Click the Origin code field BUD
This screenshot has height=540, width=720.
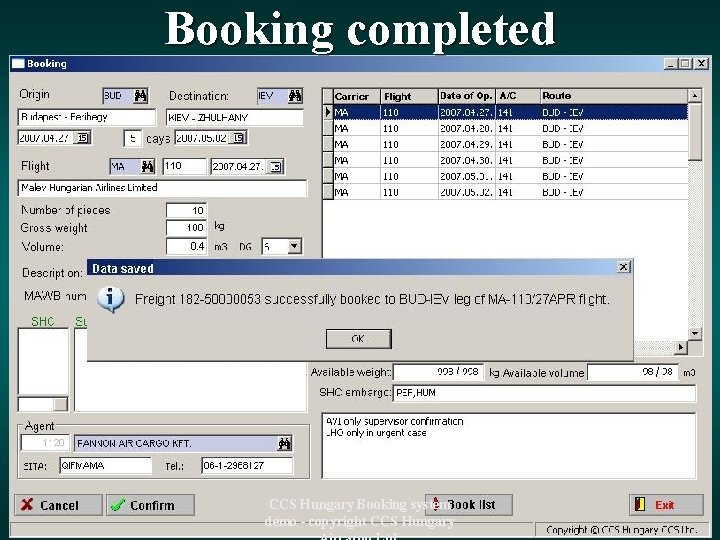tap(118, 96)
